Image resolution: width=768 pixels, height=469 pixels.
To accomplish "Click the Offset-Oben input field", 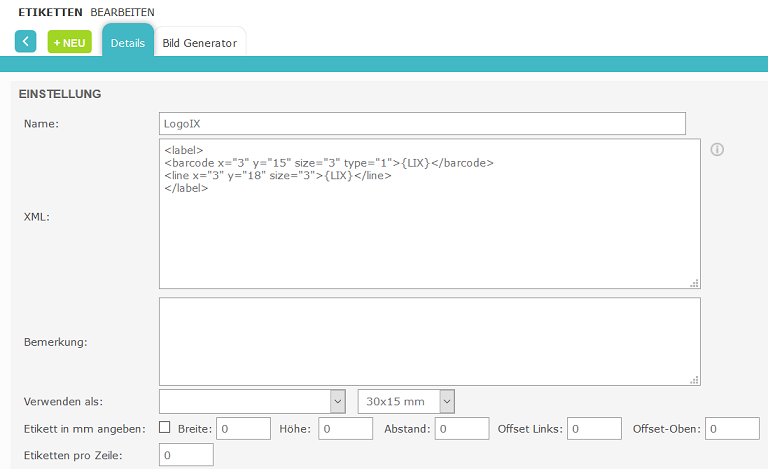I will (x=732, y=429).
